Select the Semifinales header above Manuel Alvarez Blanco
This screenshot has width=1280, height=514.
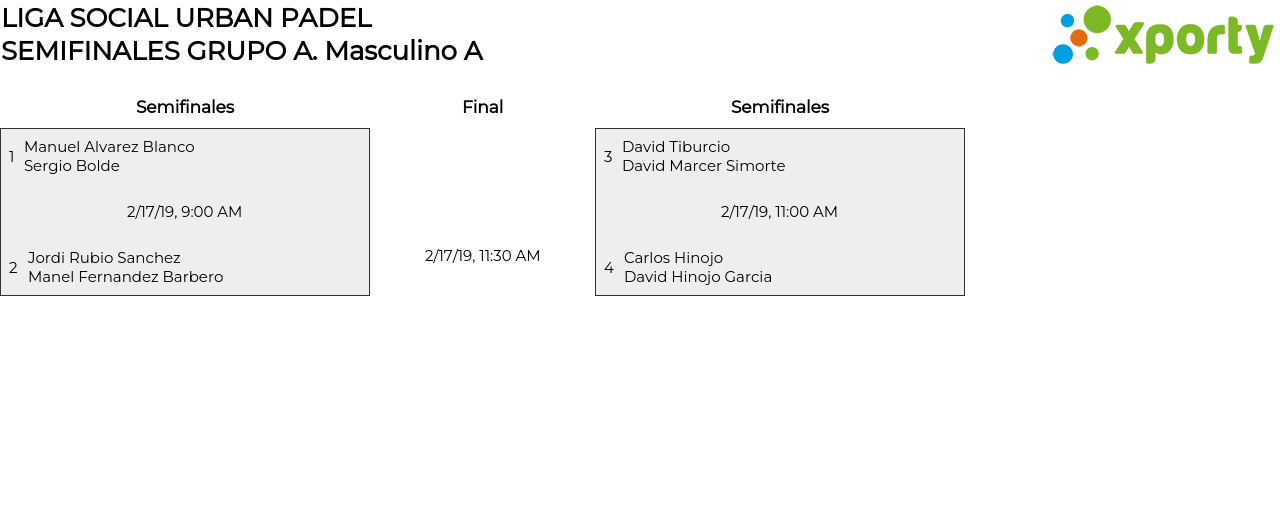[x=185, y=107]
